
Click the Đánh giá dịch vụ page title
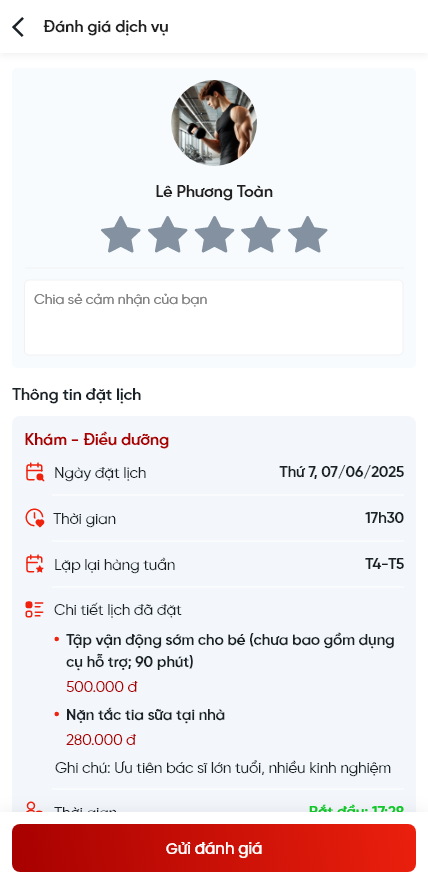[106, 27]
